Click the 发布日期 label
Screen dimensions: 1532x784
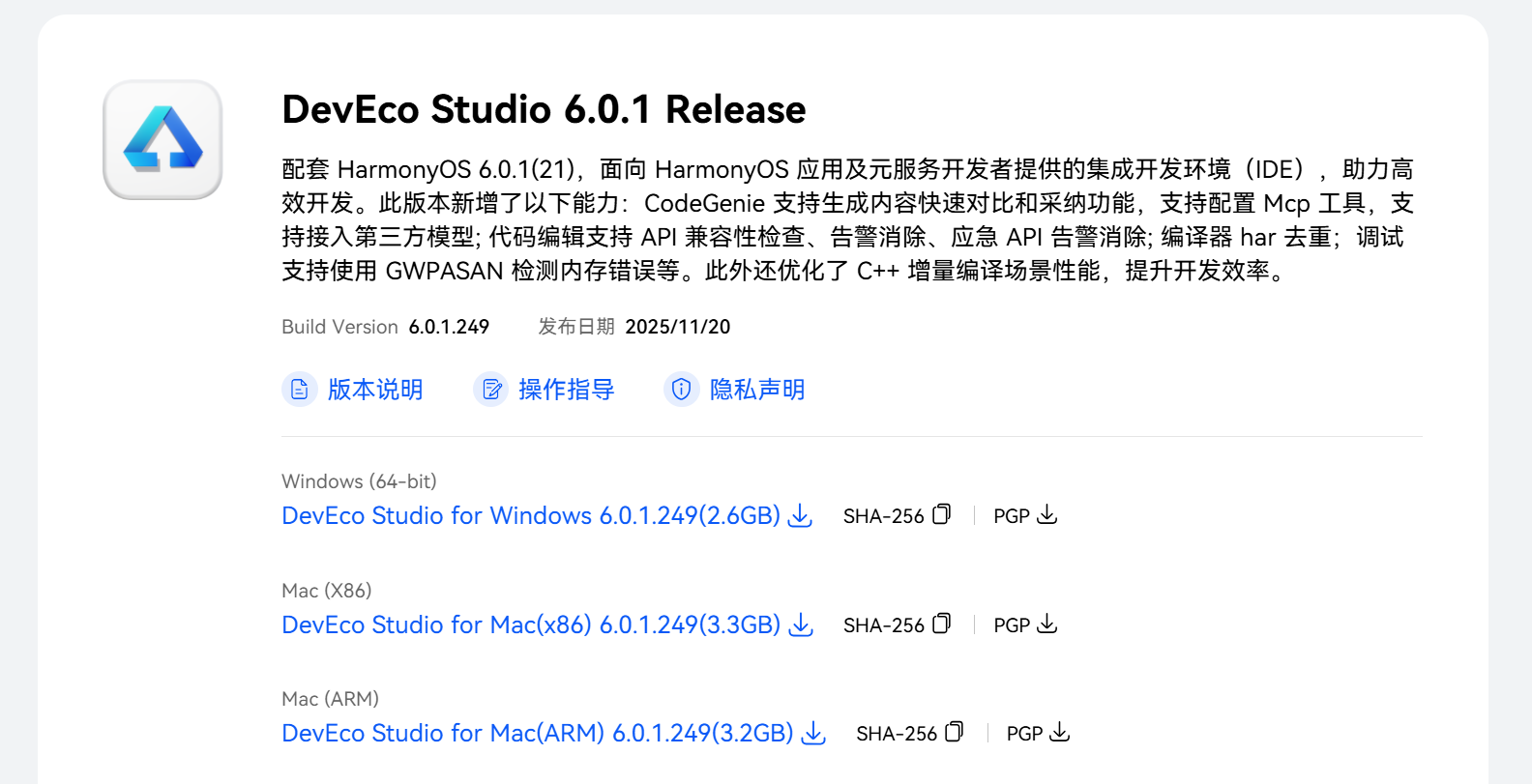point(576,327)
